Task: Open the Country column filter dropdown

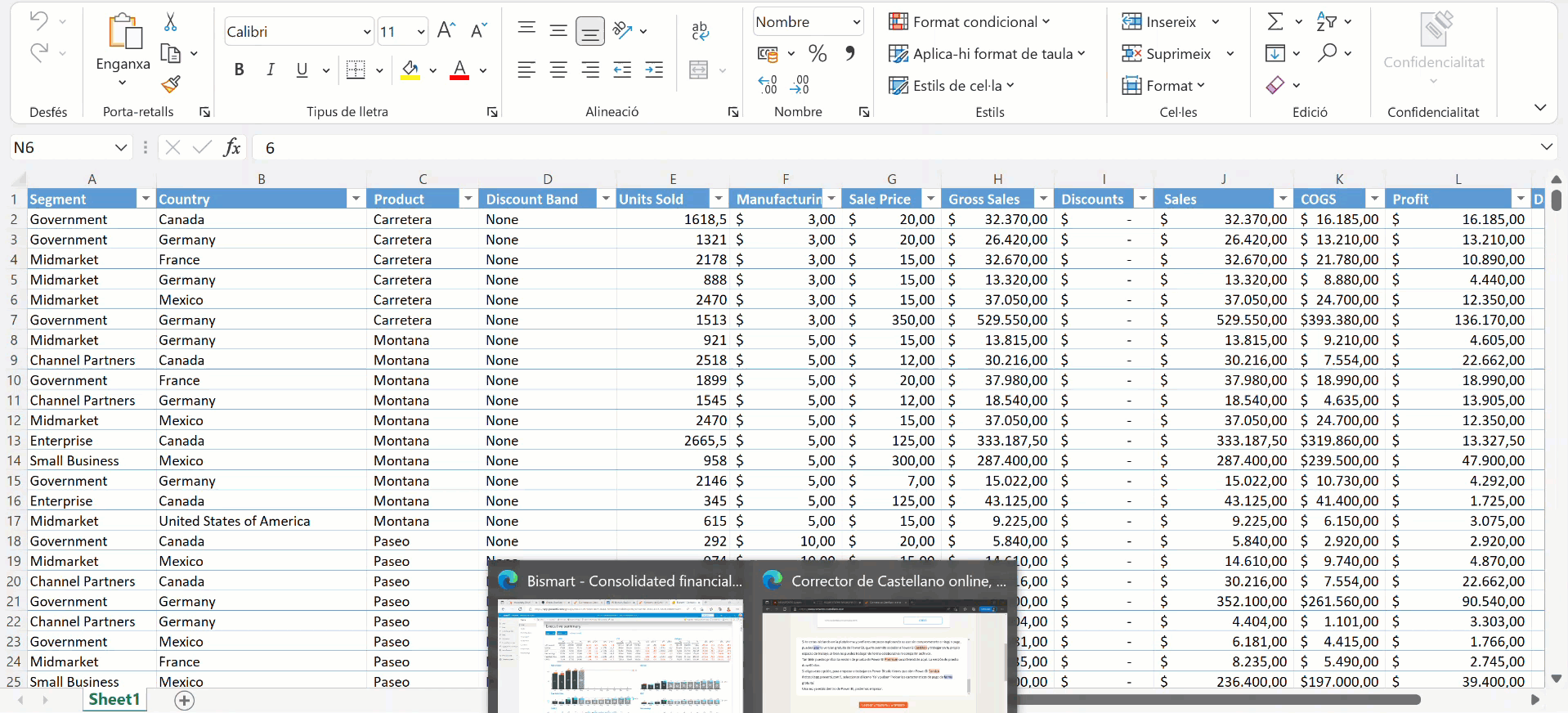Action: pos(356,199)
